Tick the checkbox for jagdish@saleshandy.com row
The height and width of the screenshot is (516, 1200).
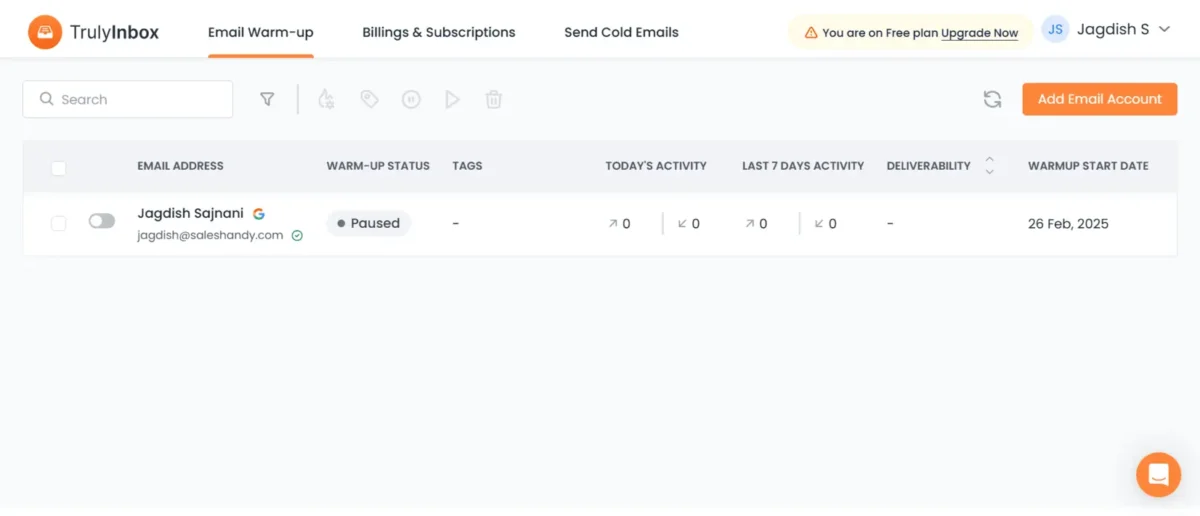(x=59, y=223)
